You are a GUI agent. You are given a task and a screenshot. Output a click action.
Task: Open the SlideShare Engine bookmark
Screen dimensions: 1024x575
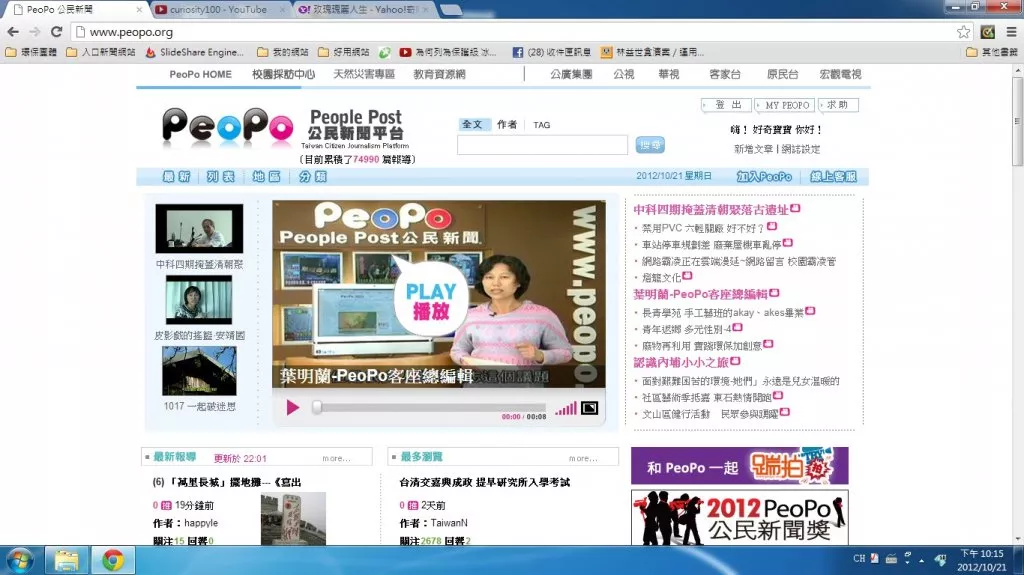pyautogui.click(x=195, y=52)
